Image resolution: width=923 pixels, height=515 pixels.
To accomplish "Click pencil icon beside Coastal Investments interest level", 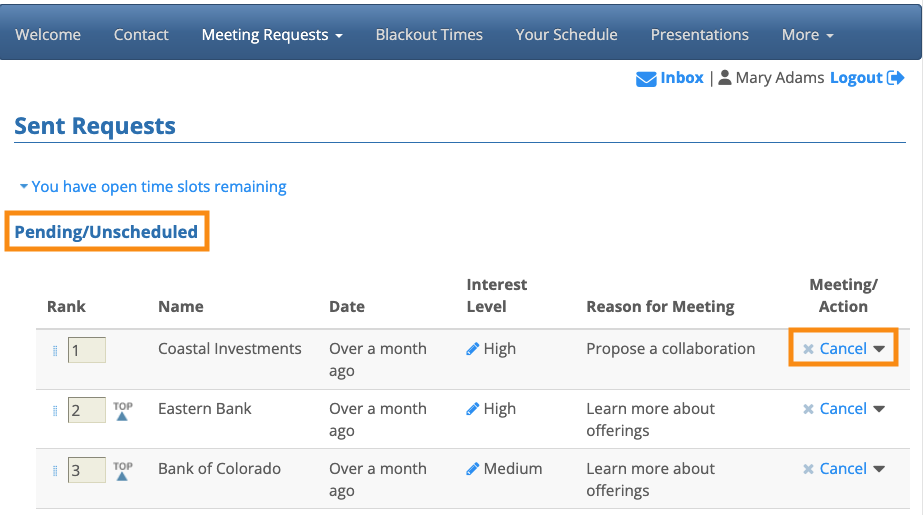I will 473,349.
